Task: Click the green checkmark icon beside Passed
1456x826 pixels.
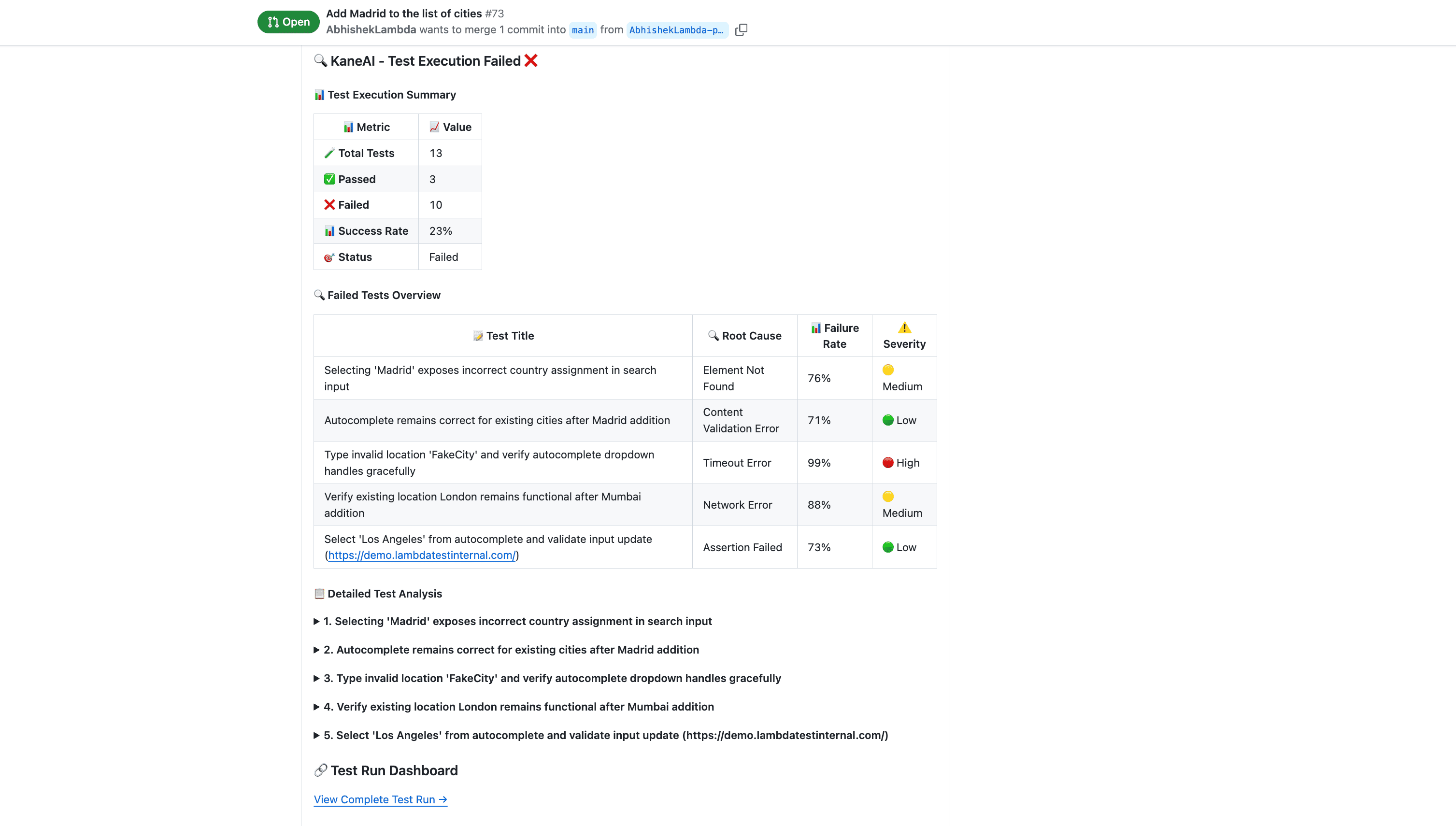Action: (329, 179)
